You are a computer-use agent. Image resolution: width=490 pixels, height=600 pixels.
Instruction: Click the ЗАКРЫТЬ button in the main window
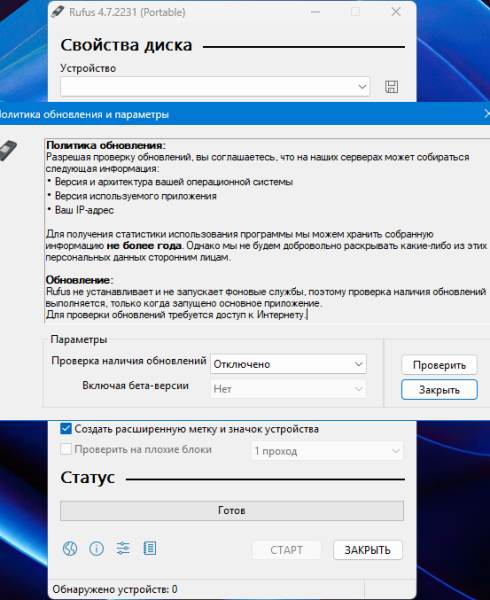click(x=368, y=550)
